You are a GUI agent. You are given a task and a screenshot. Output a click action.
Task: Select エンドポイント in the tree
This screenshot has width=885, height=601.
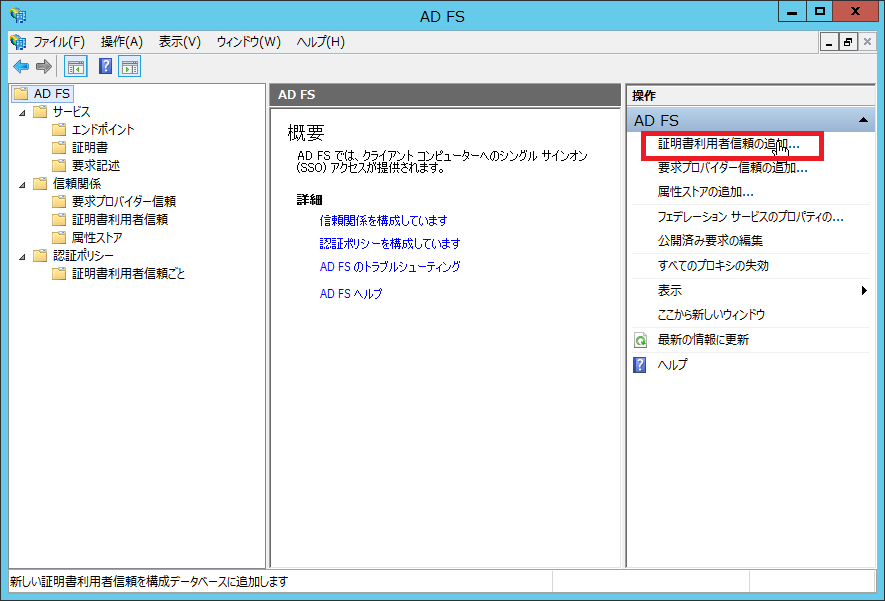pyautogui.click(x=103, y=129)
